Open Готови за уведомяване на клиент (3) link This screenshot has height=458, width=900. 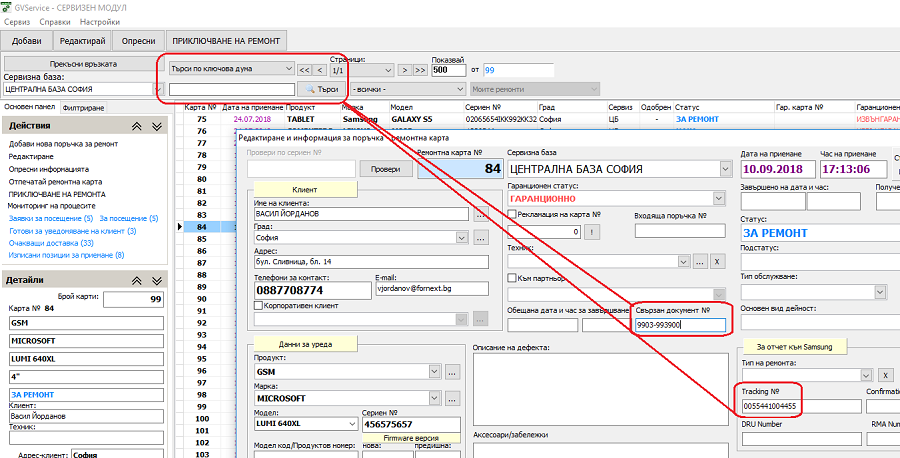pos(73,231)
